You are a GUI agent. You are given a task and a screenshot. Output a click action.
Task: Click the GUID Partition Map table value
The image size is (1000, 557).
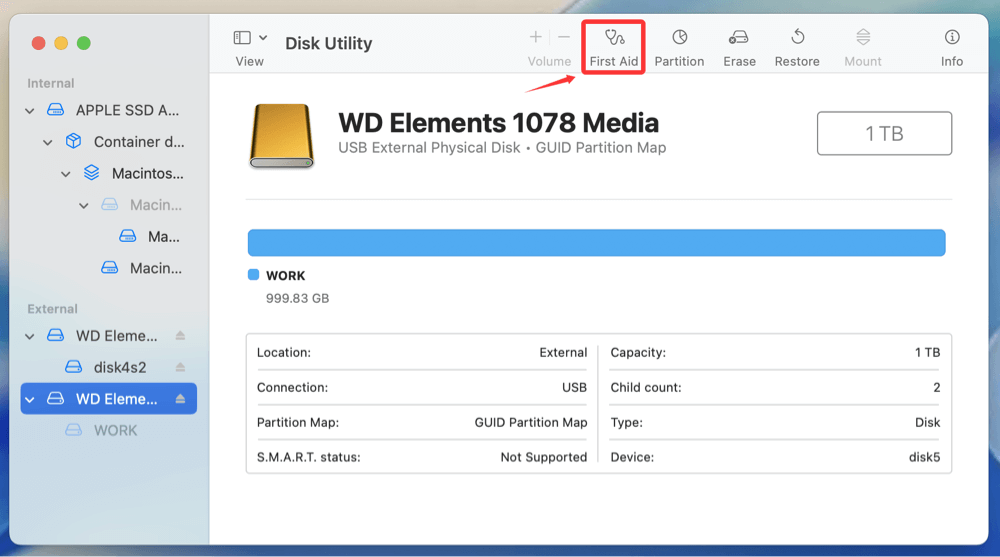pyautogui.click(x=531, y=422)
